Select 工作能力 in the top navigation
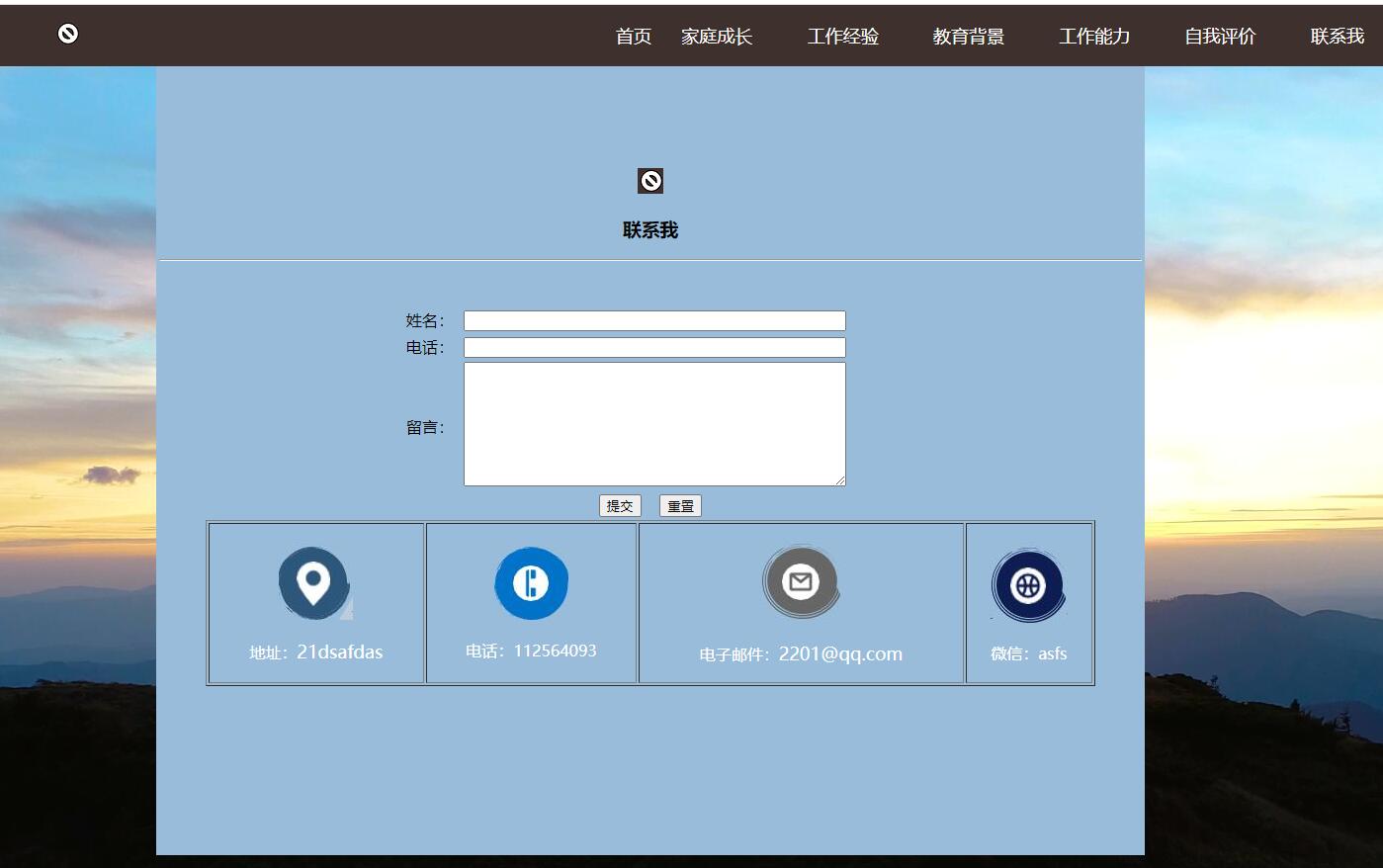This screenshot has height=868, width=1383. pos(1094,37)
